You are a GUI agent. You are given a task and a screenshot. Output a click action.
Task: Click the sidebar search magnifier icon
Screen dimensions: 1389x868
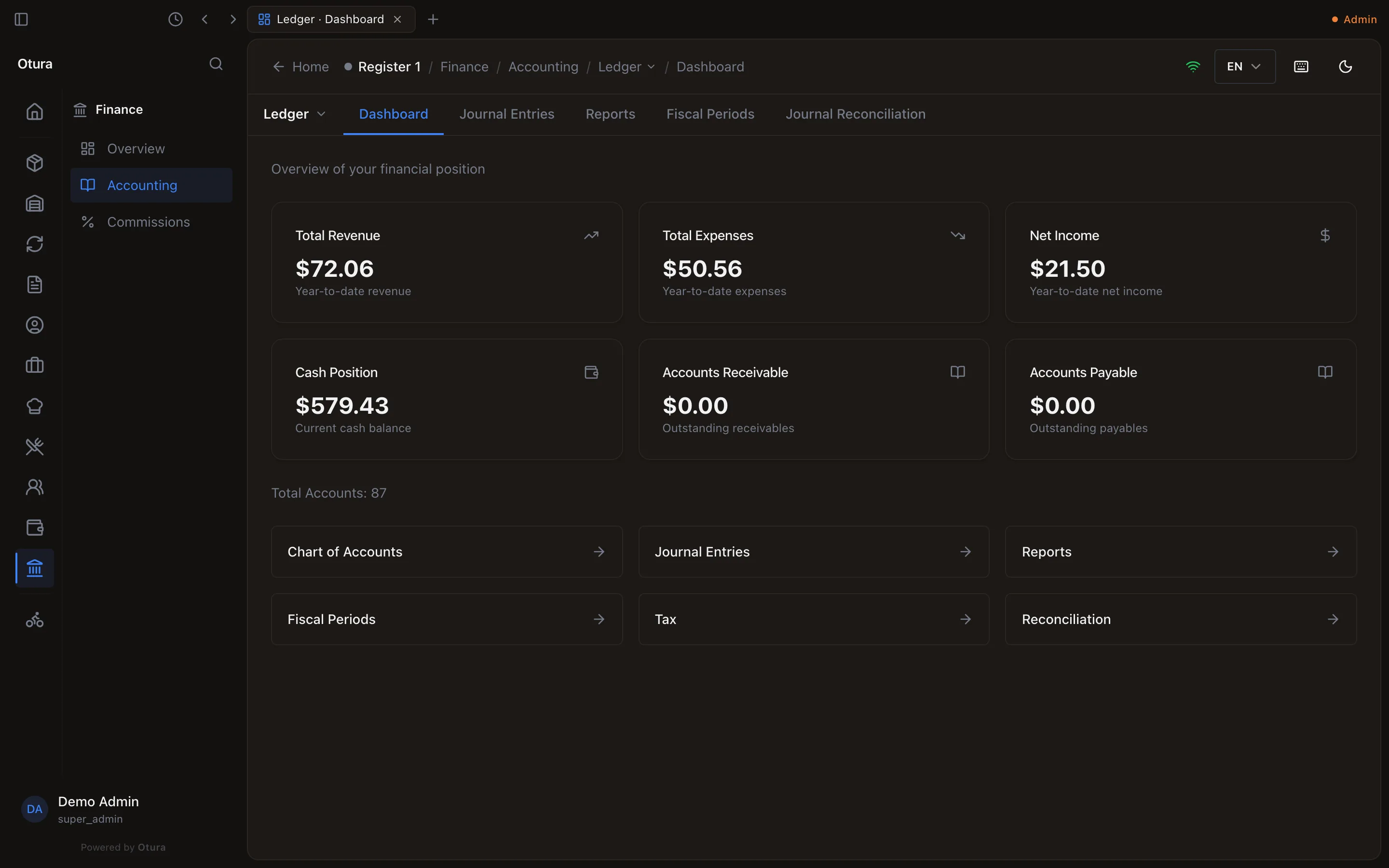(x=216, y=64)
